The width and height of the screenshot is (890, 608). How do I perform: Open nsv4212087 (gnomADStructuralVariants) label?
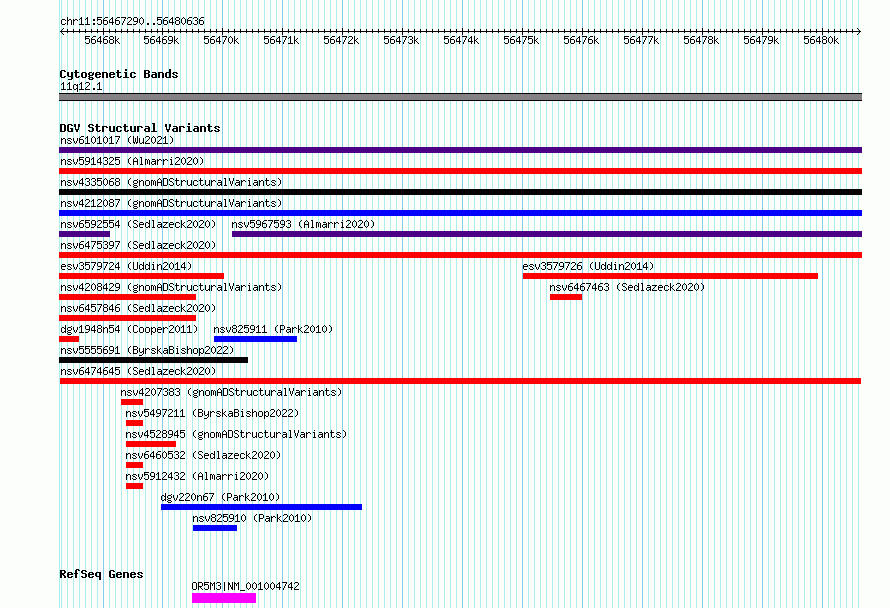pos(171,203)
